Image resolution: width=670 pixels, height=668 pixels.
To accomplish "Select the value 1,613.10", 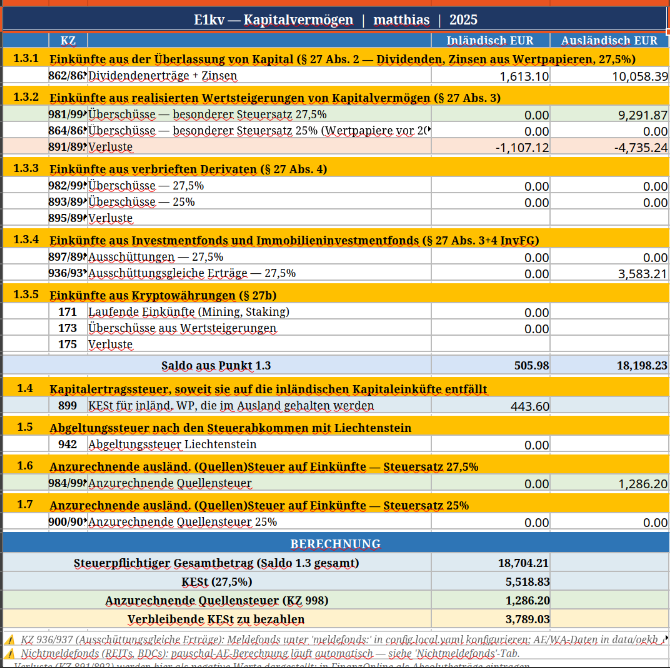I will (491, 76).
